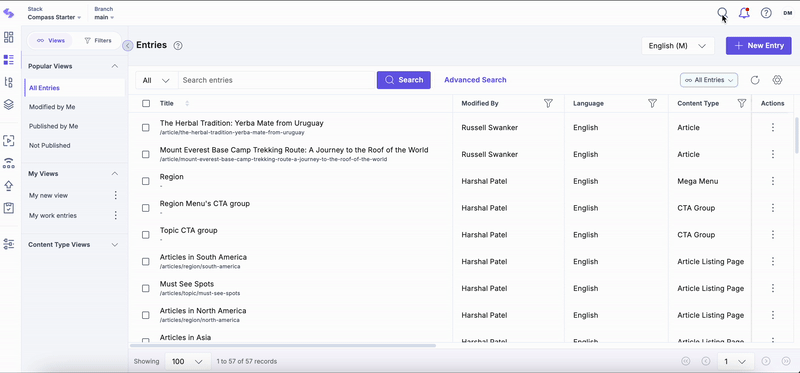Open the Branch main dropdown

pos(104,13)
